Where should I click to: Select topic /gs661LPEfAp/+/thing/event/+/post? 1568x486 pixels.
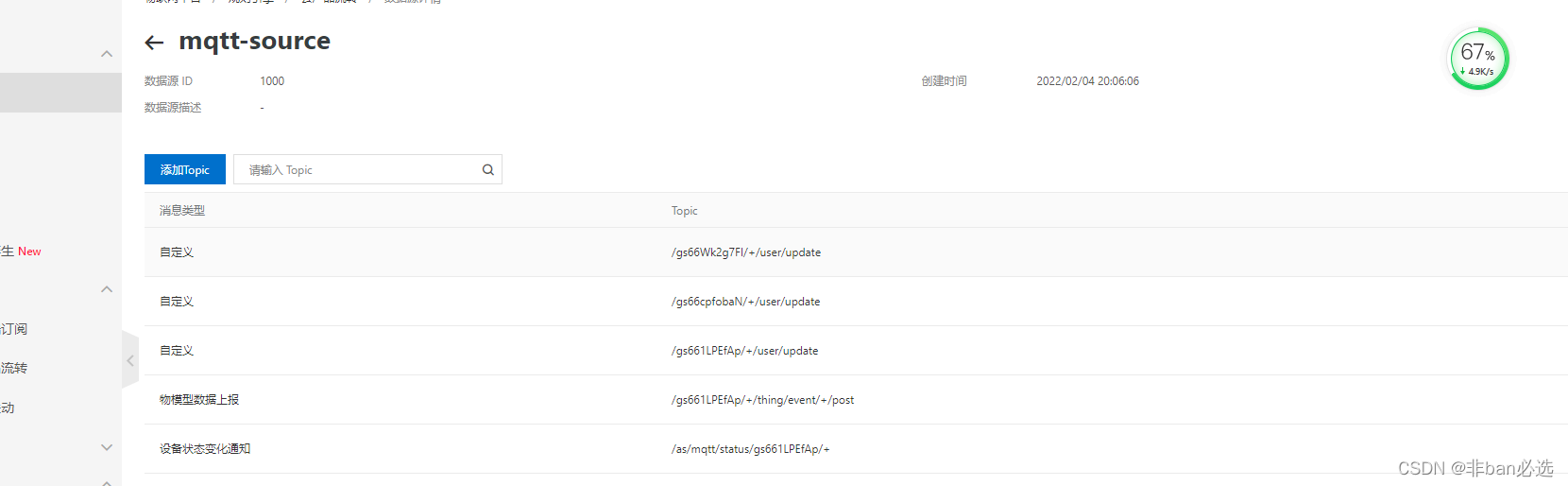(763, 400)
